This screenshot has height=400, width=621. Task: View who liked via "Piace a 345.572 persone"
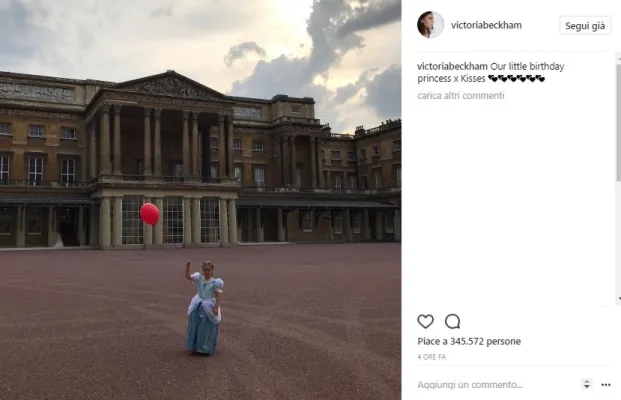pos(469,341)
